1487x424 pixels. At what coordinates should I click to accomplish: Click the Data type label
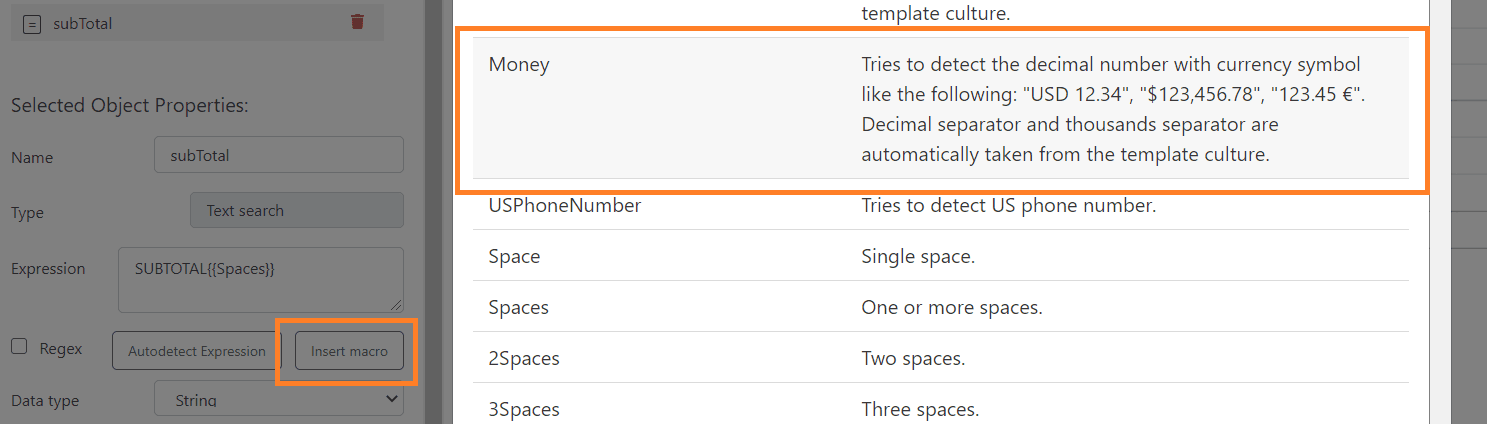point(45,401)
